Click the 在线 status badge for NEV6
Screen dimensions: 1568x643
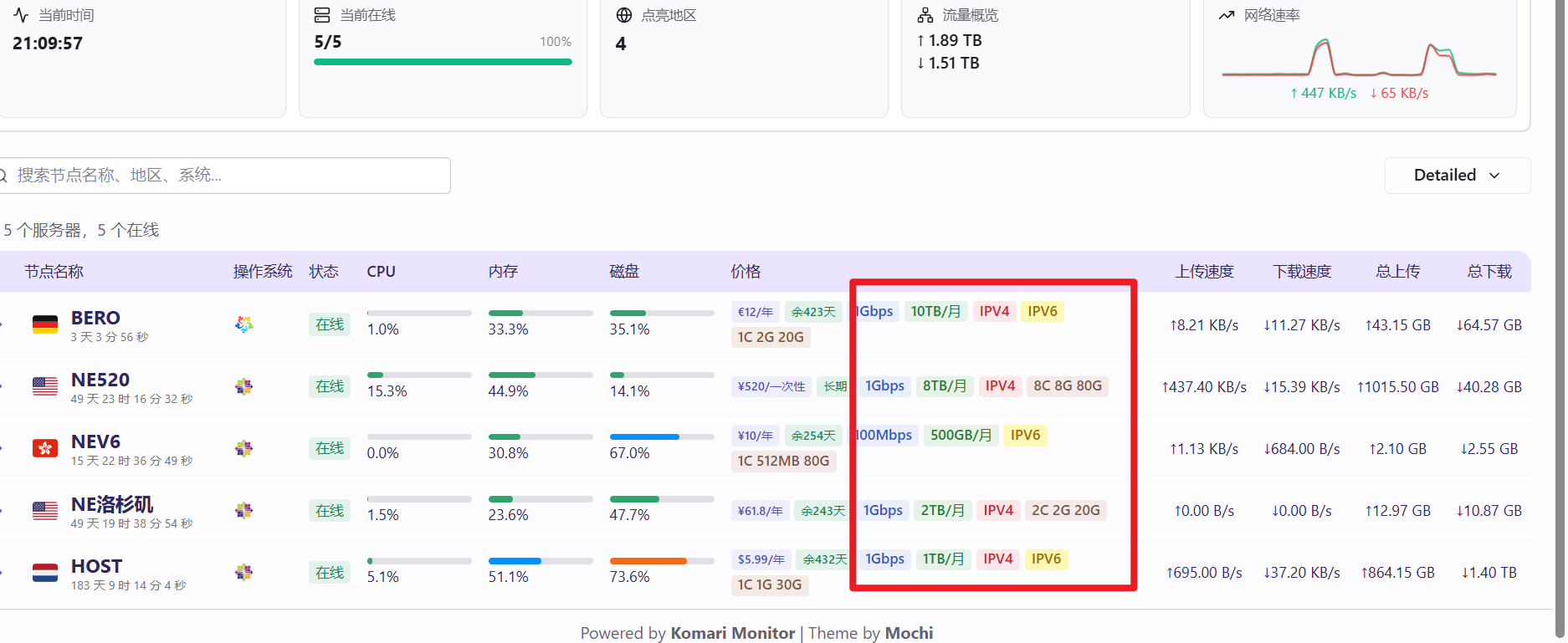tap(330, 448)
